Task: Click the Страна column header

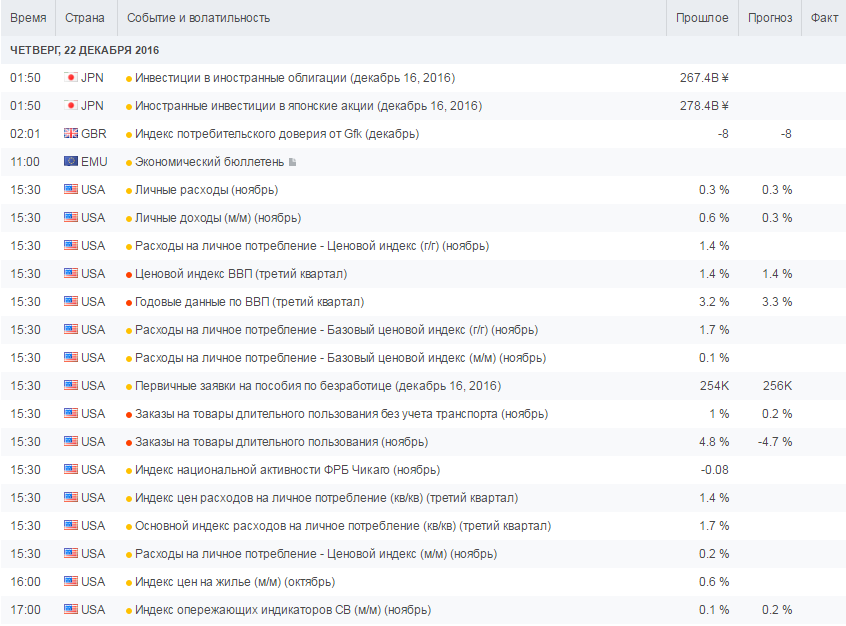Action: click(x=84, y=18)
